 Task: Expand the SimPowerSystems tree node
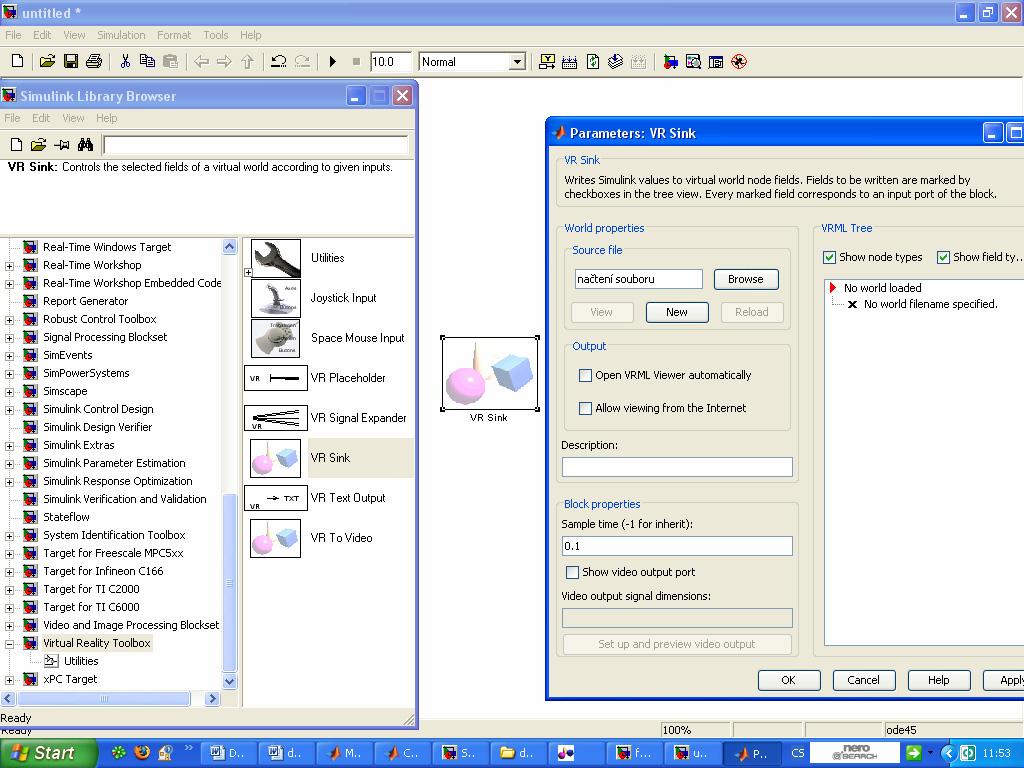pos(9,374)
